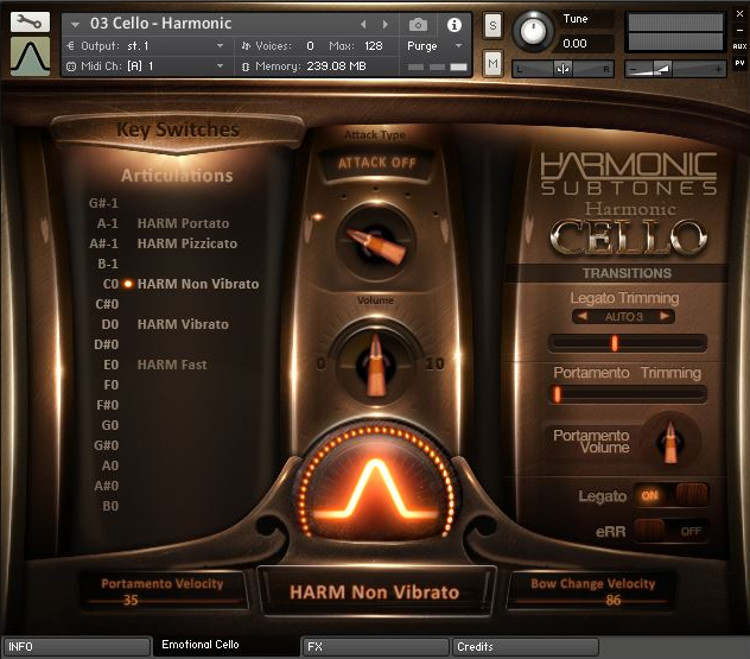This screenshot has width=750, height=659.
Task: Turn the Volume knob
Action: pos(375,364)
